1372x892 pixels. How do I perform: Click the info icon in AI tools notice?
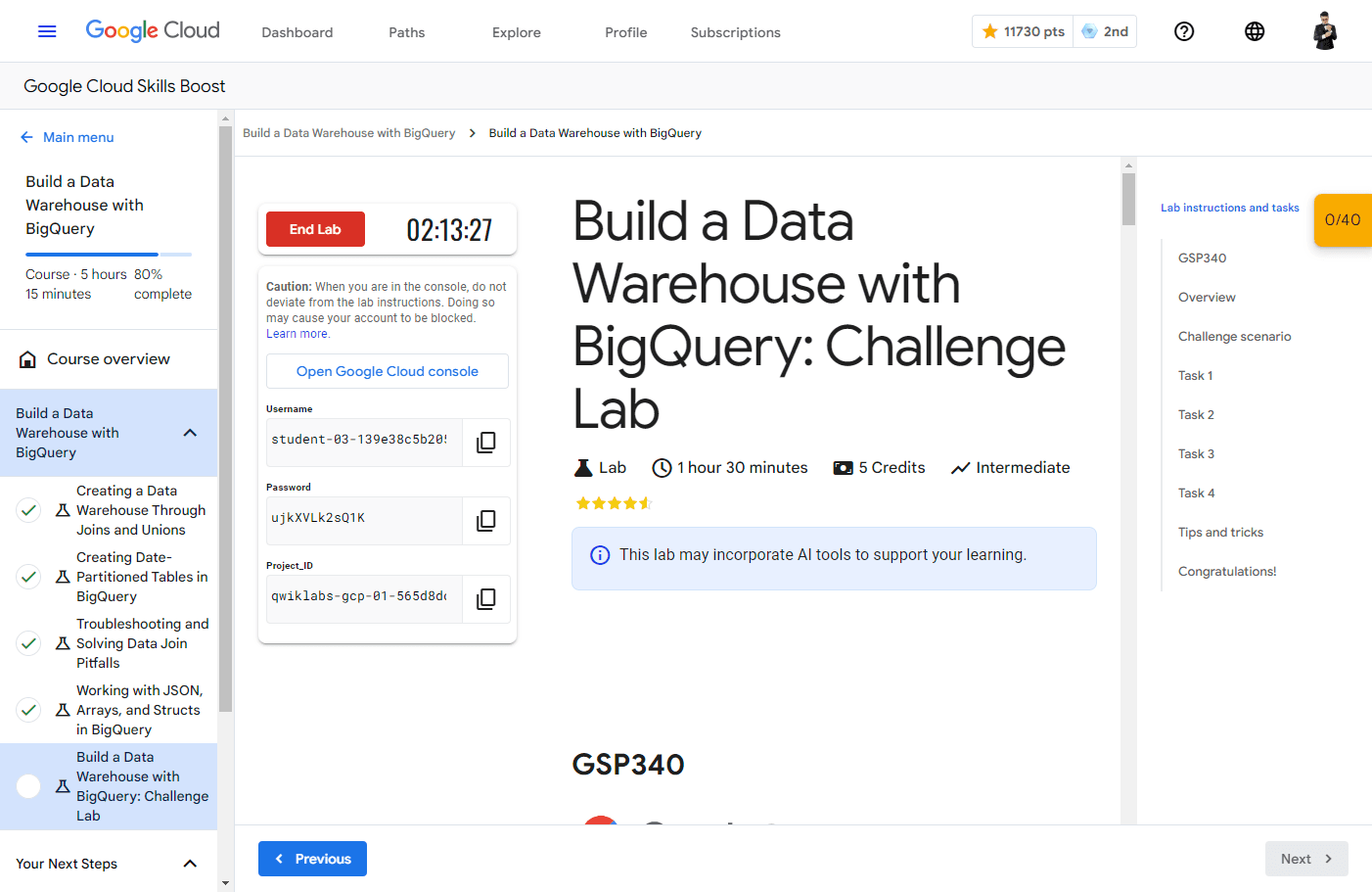600,555
